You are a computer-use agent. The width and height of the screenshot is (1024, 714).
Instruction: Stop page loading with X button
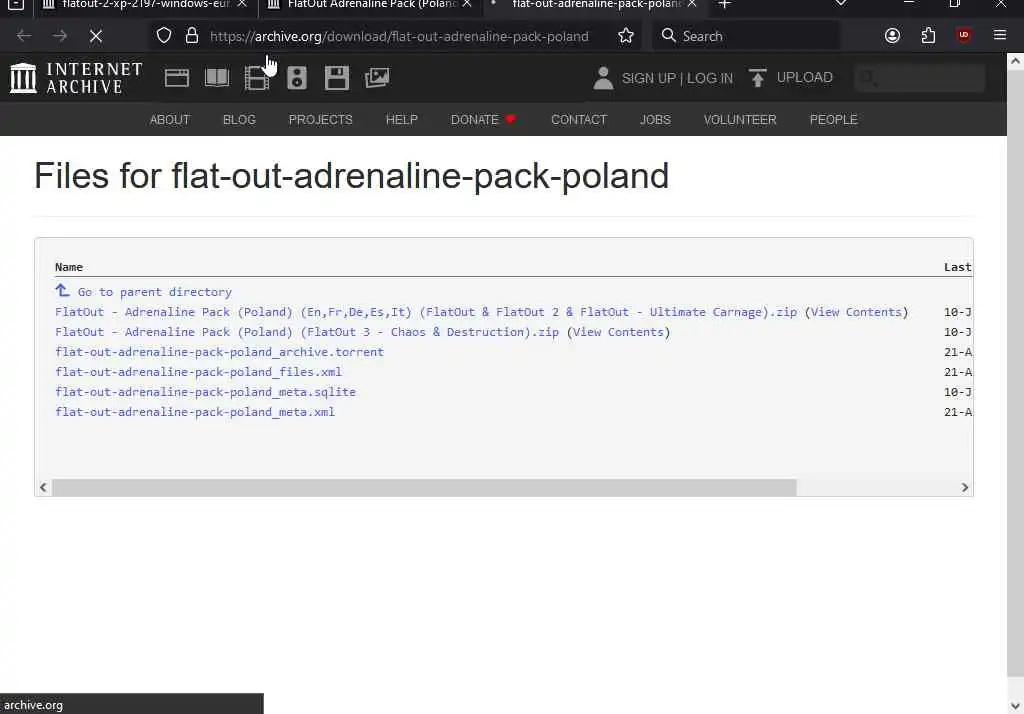click(96, 36)
